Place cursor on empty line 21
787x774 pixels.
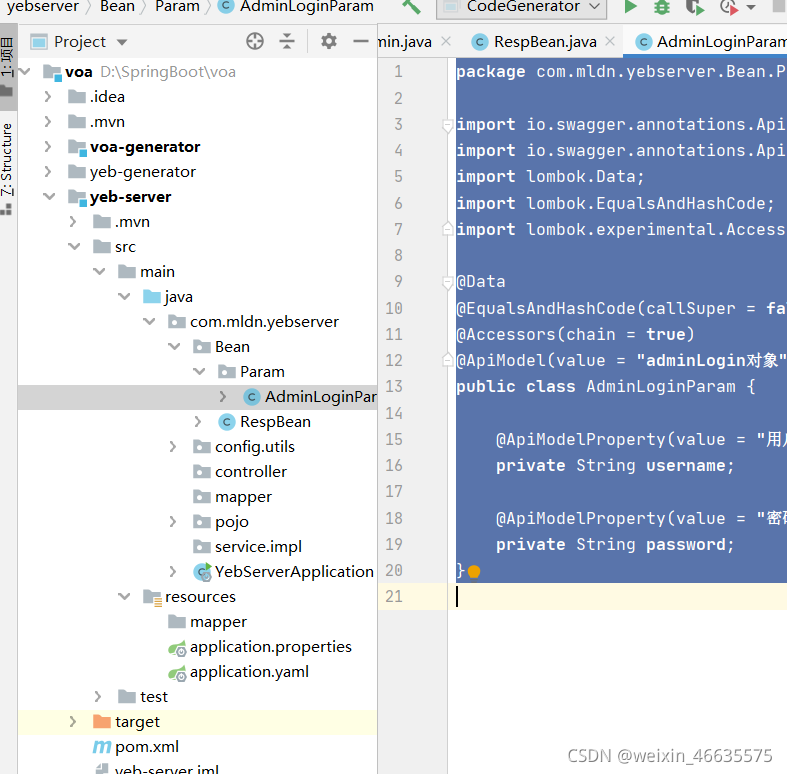tap(617, 596)
